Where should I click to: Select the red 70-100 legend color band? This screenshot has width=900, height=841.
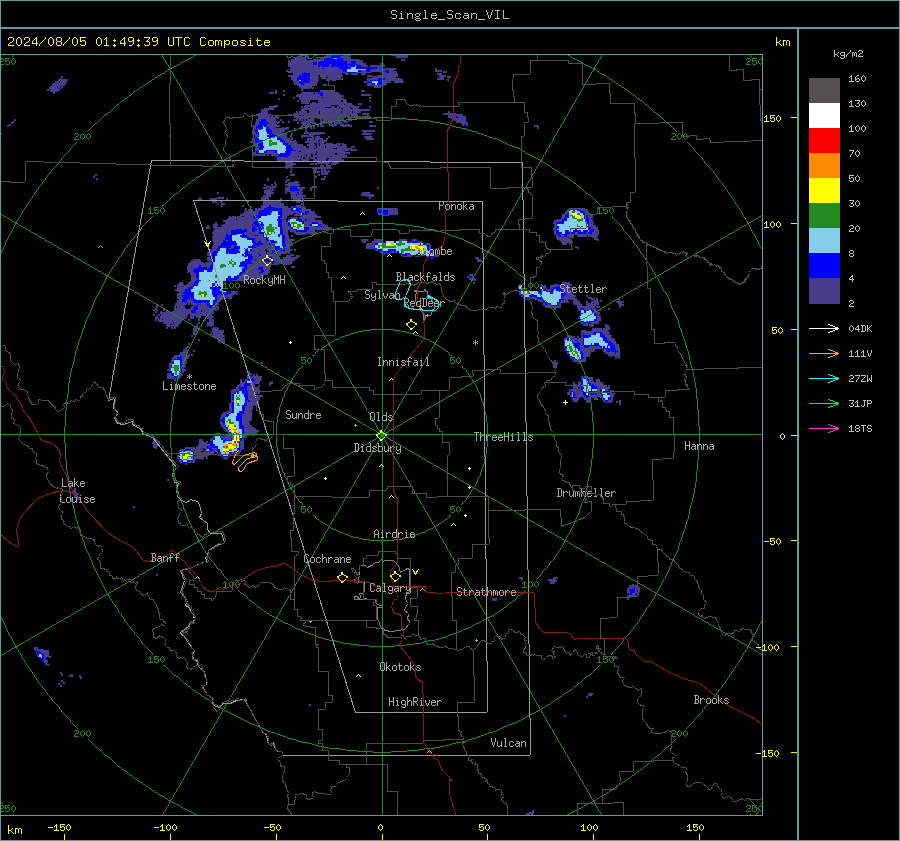(824, 141)
